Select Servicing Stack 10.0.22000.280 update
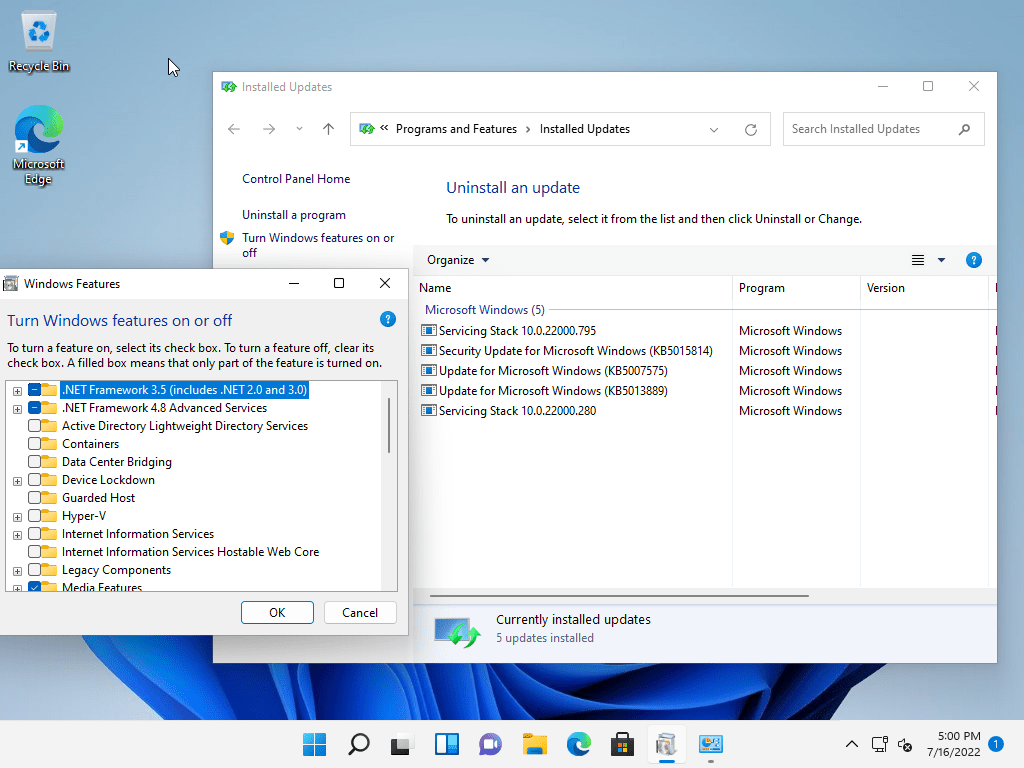Image resolution: width=1024 pixels, height=768 pixels. click(517, 411)
